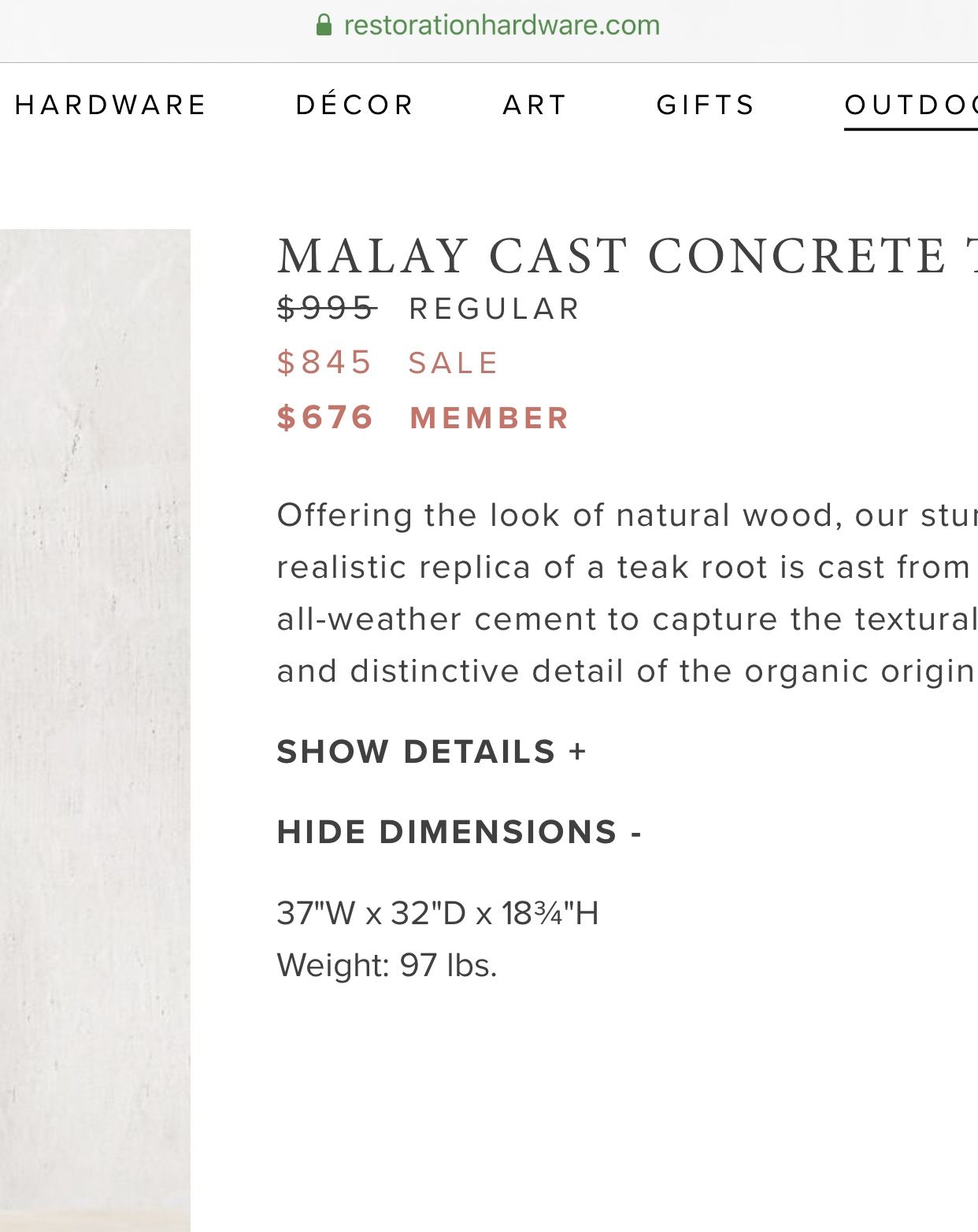This screenshot has width=978, height=1232.
Task: Open the Gifts menu item
Action: [706, 105]
